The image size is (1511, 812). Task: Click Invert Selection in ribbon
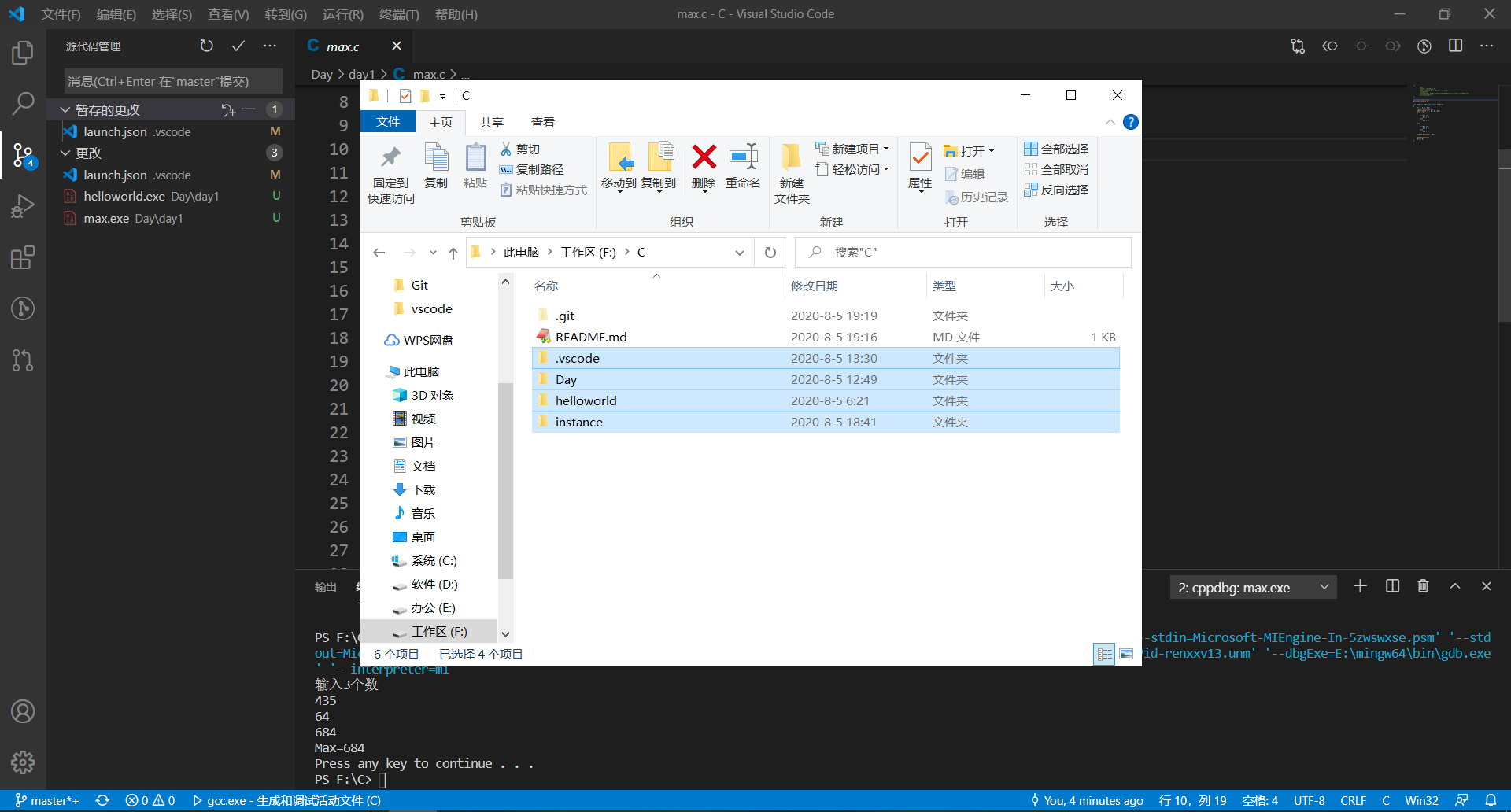point(1056,190)
